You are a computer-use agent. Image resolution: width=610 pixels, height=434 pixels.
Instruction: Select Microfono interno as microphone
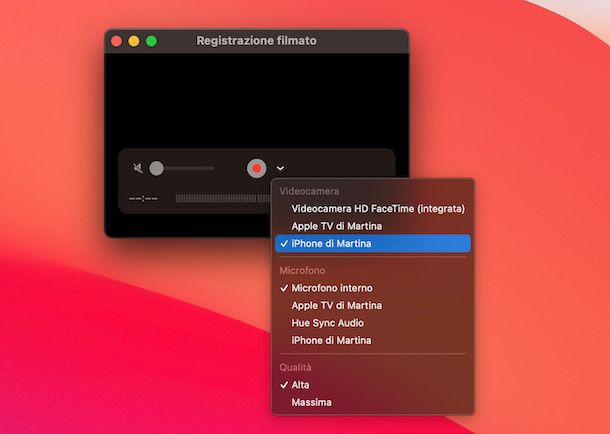(x=373, y=288)
